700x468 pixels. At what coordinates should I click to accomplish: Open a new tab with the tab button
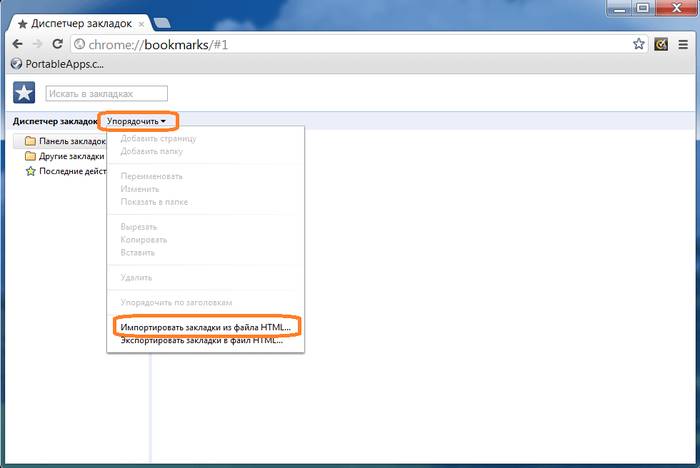162,22
